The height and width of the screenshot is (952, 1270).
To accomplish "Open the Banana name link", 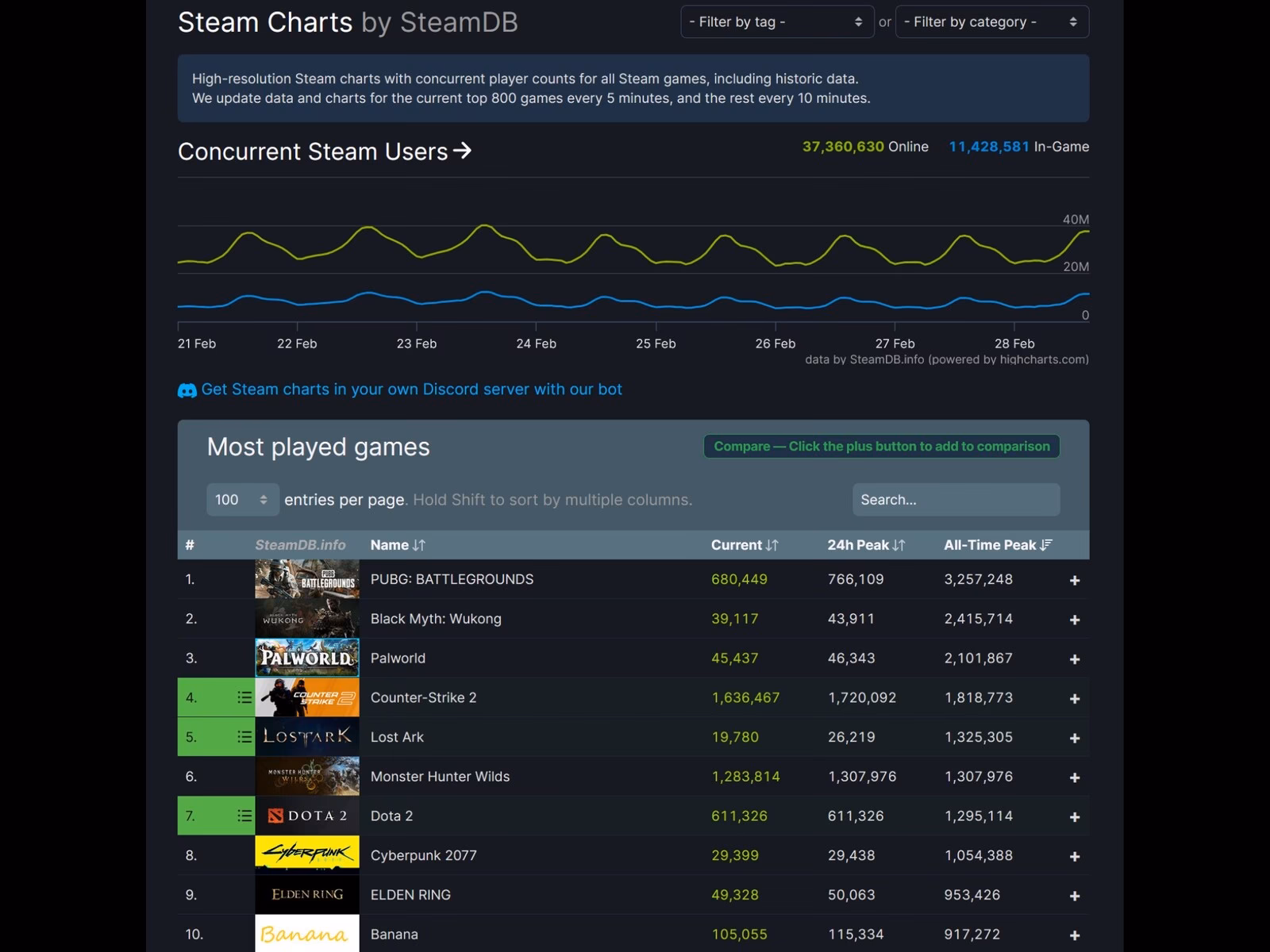I will point(394,935).
